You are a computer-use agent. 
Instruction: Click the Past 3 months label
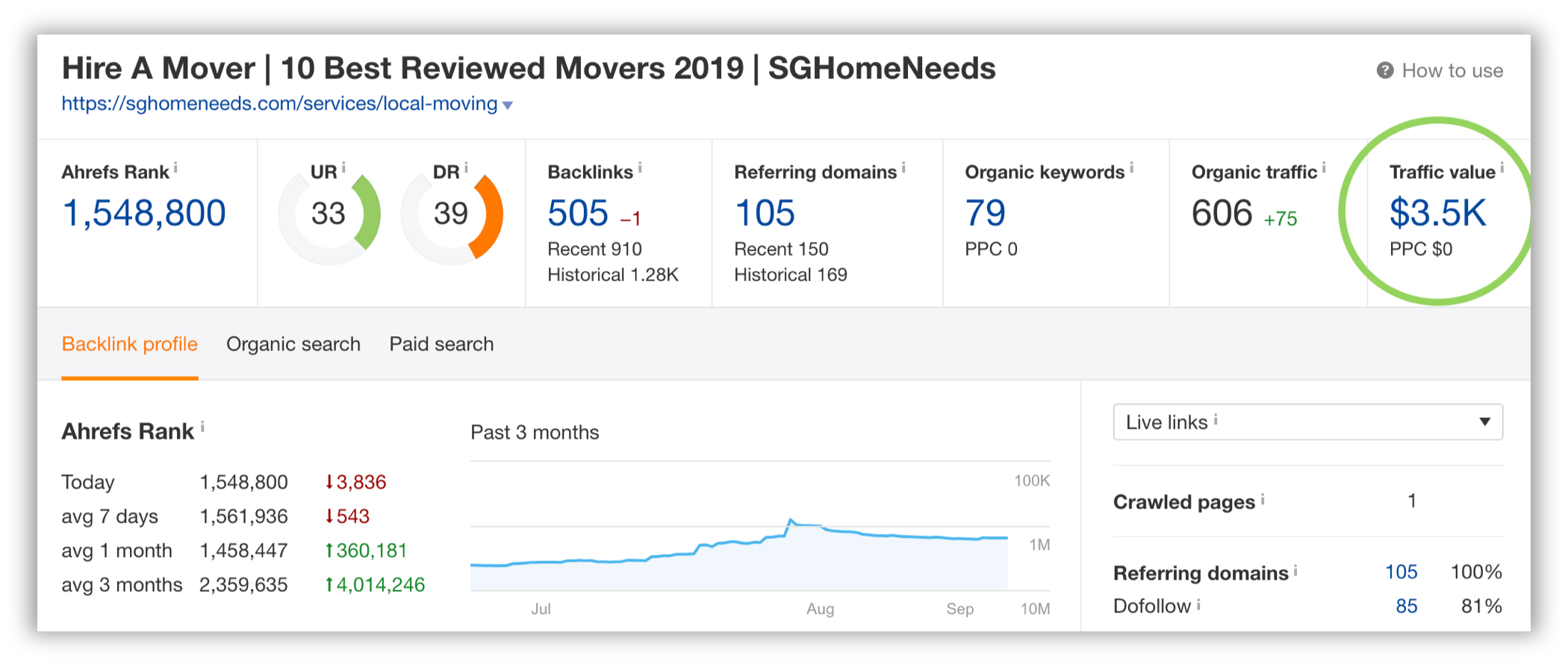[x=535, y=432]
